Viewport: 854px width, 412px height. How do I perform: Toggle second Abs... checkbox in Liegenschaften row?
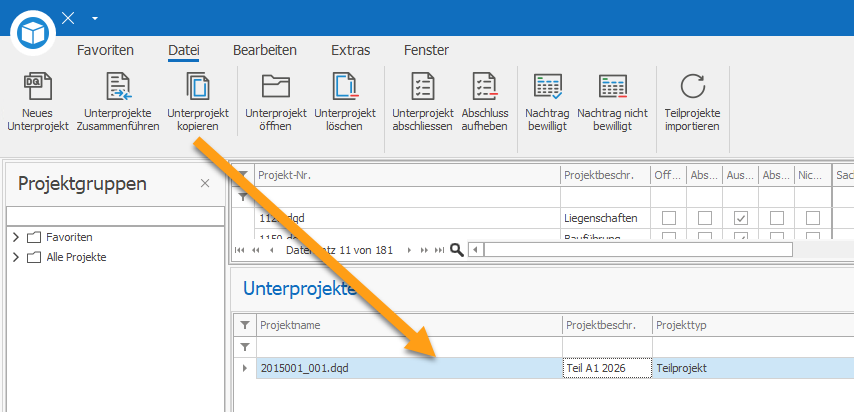click(777, 218)
